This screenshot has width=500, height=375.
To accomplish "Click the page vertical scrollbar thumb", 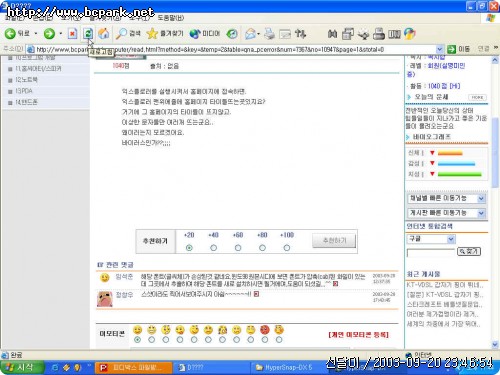I will coord(495,152).
